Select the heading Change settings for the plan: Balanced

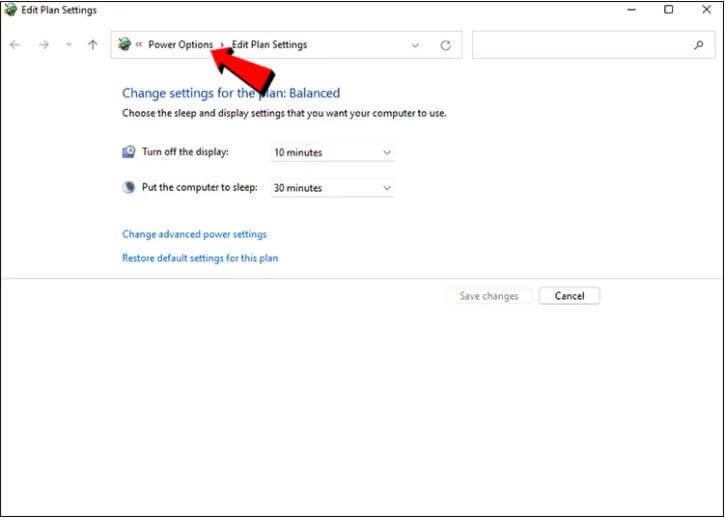pos(231,93)
